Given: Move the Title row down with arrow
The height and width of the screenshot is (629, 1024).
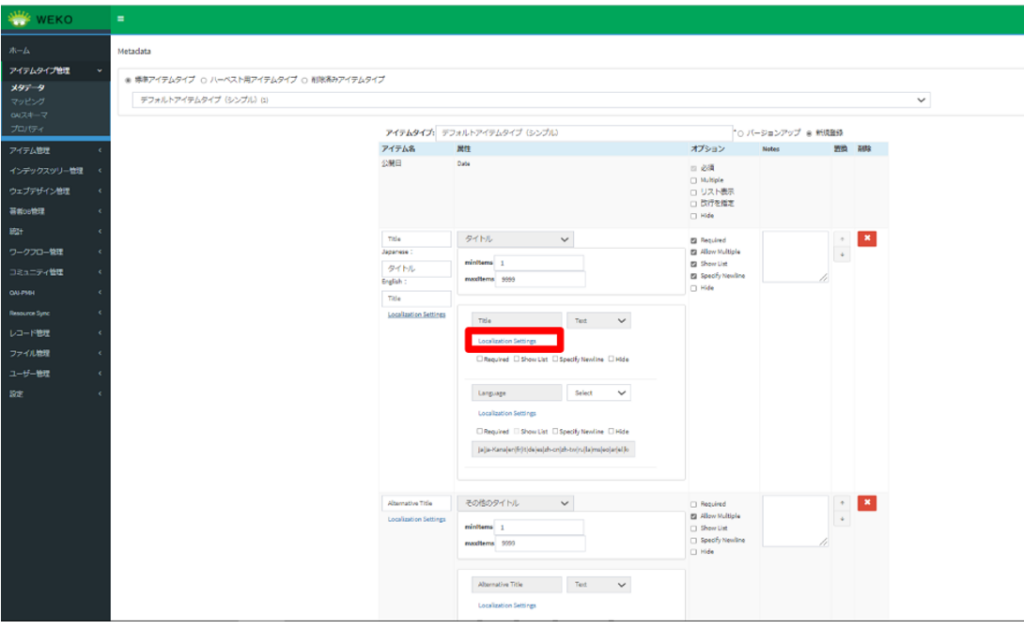Looking at the screenshot, I should (841, 256).
